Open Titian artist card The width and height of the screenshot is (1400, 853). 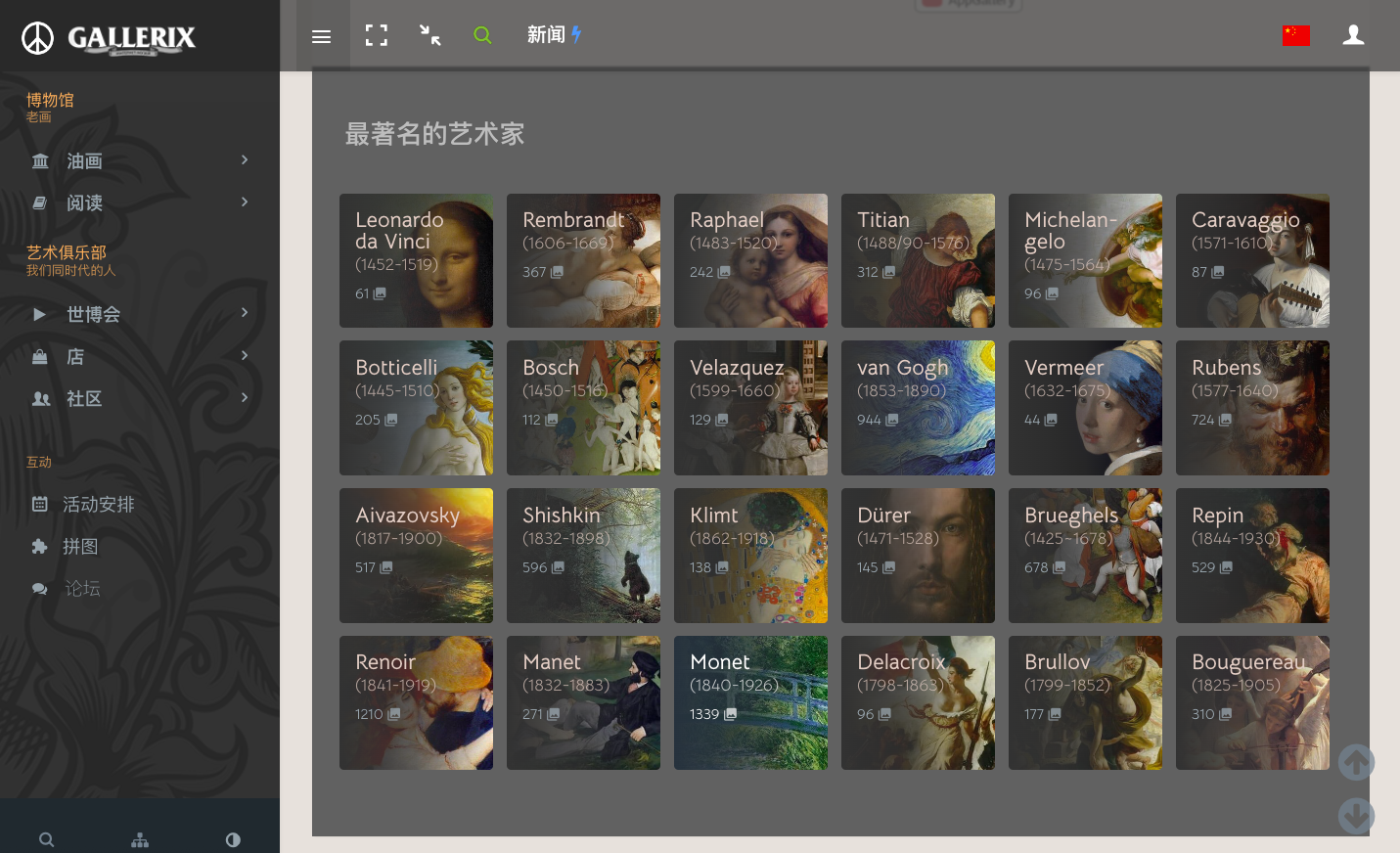[x=918, y=260]
